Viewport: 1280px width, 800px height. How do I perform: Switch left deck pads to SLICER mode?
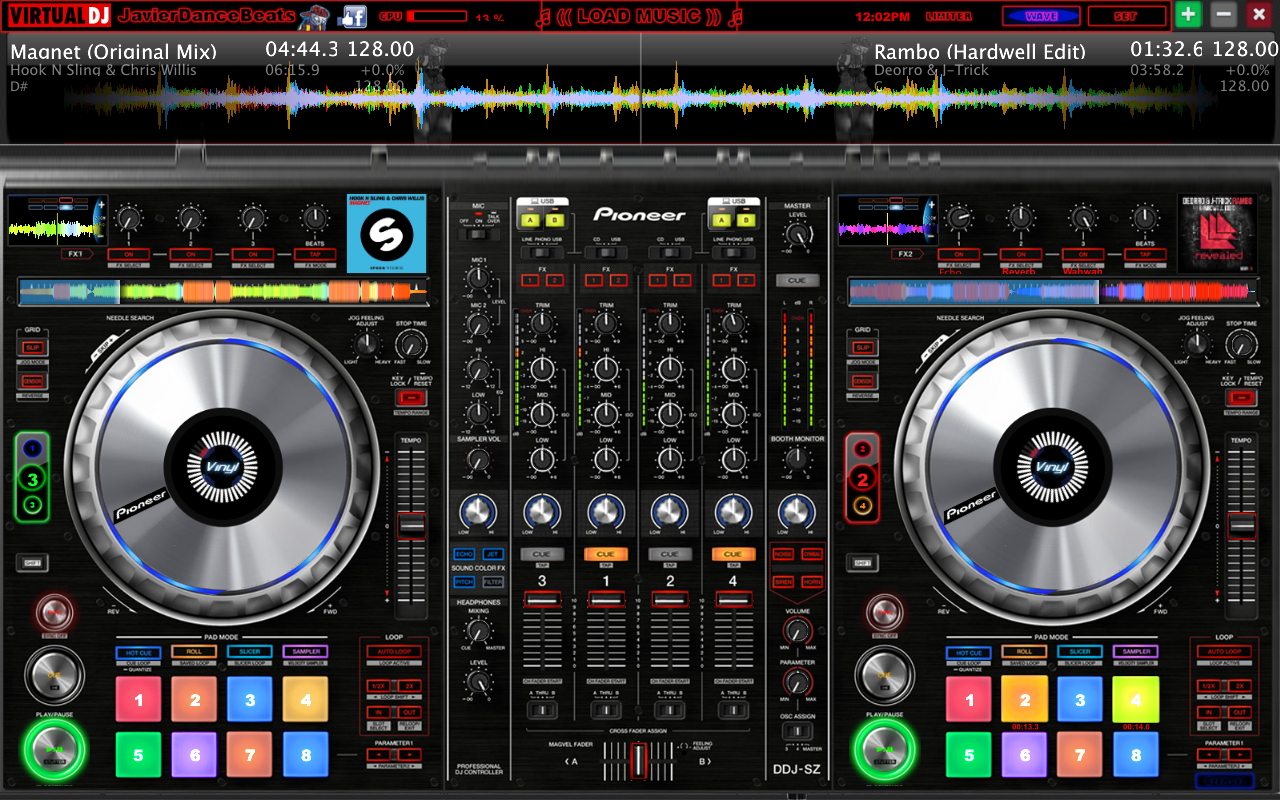250,652
